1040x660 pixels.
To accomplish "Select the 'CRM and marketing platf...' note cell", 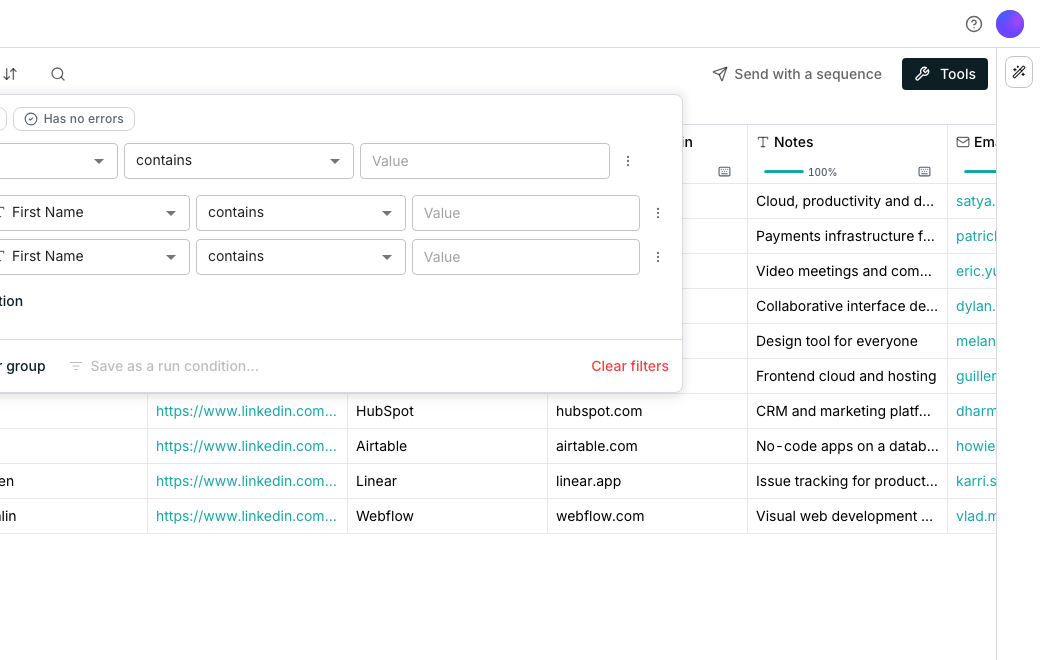I will coord(847,411).
